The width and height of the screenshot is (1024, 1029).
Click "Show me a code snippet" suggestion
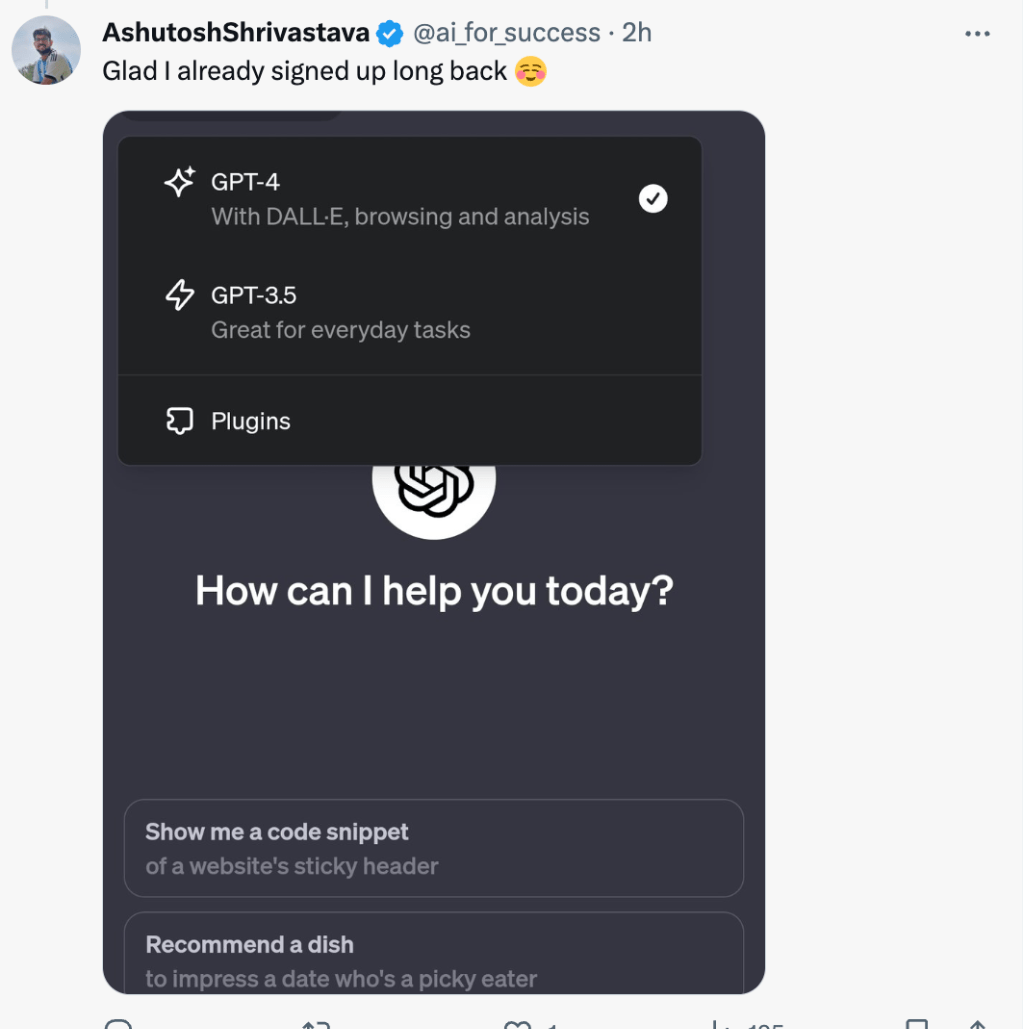click(x=433, y=848)
